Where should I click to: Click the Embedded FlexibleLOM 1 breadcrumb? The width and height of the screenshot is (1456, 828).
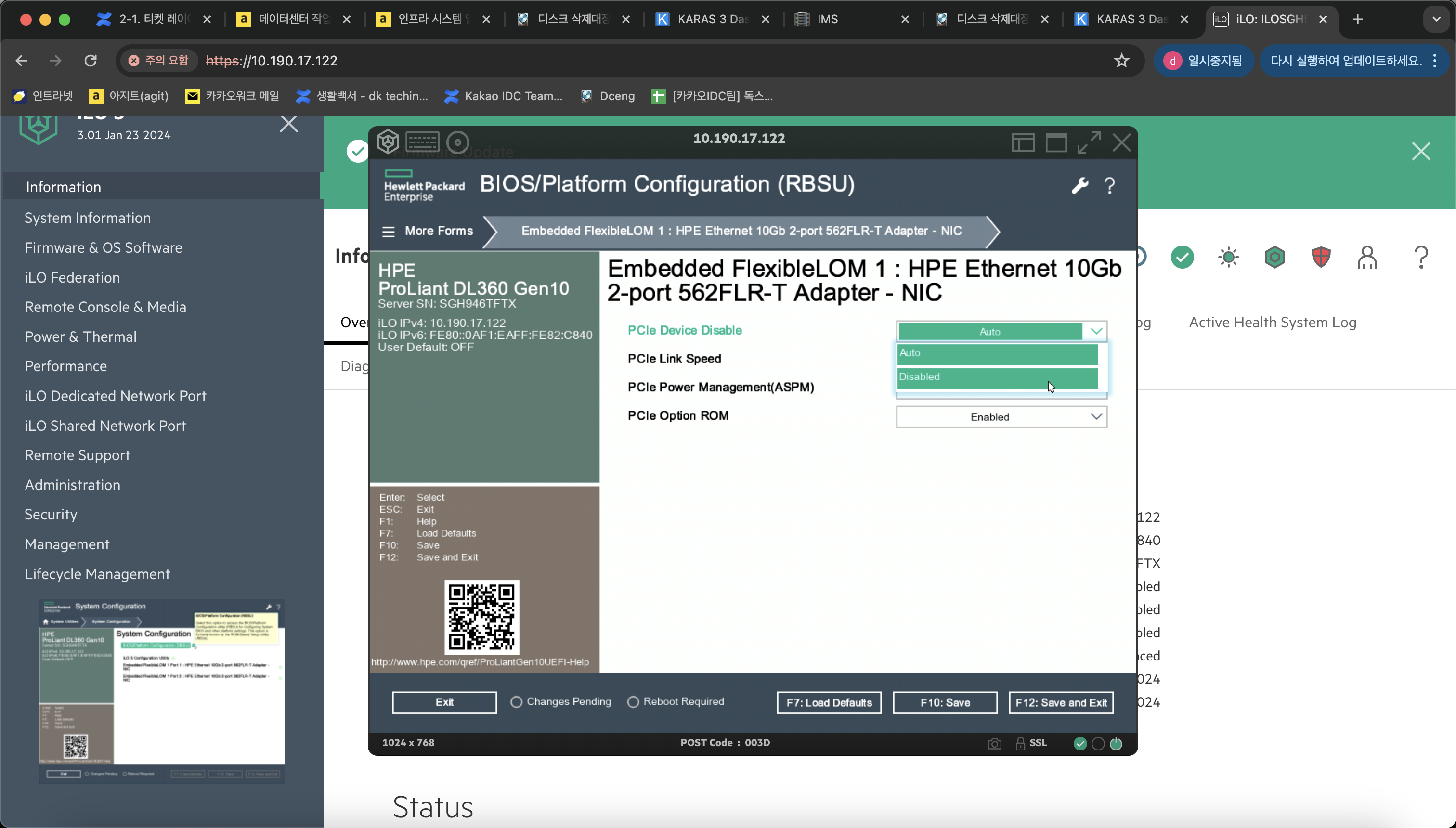tap(741, 231)
